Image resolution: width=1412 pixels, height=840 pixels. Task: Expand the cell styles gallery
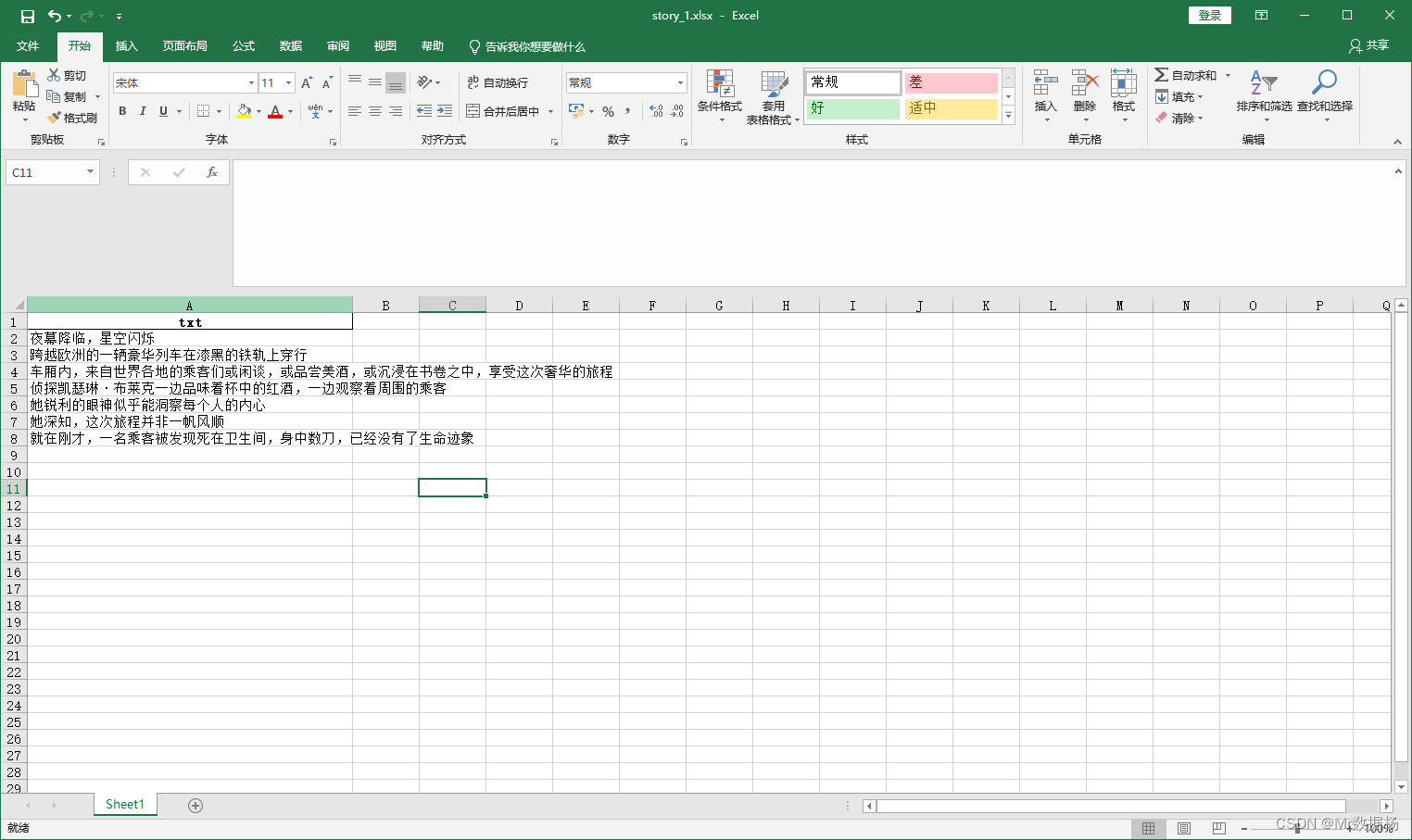pos(1008,116)
